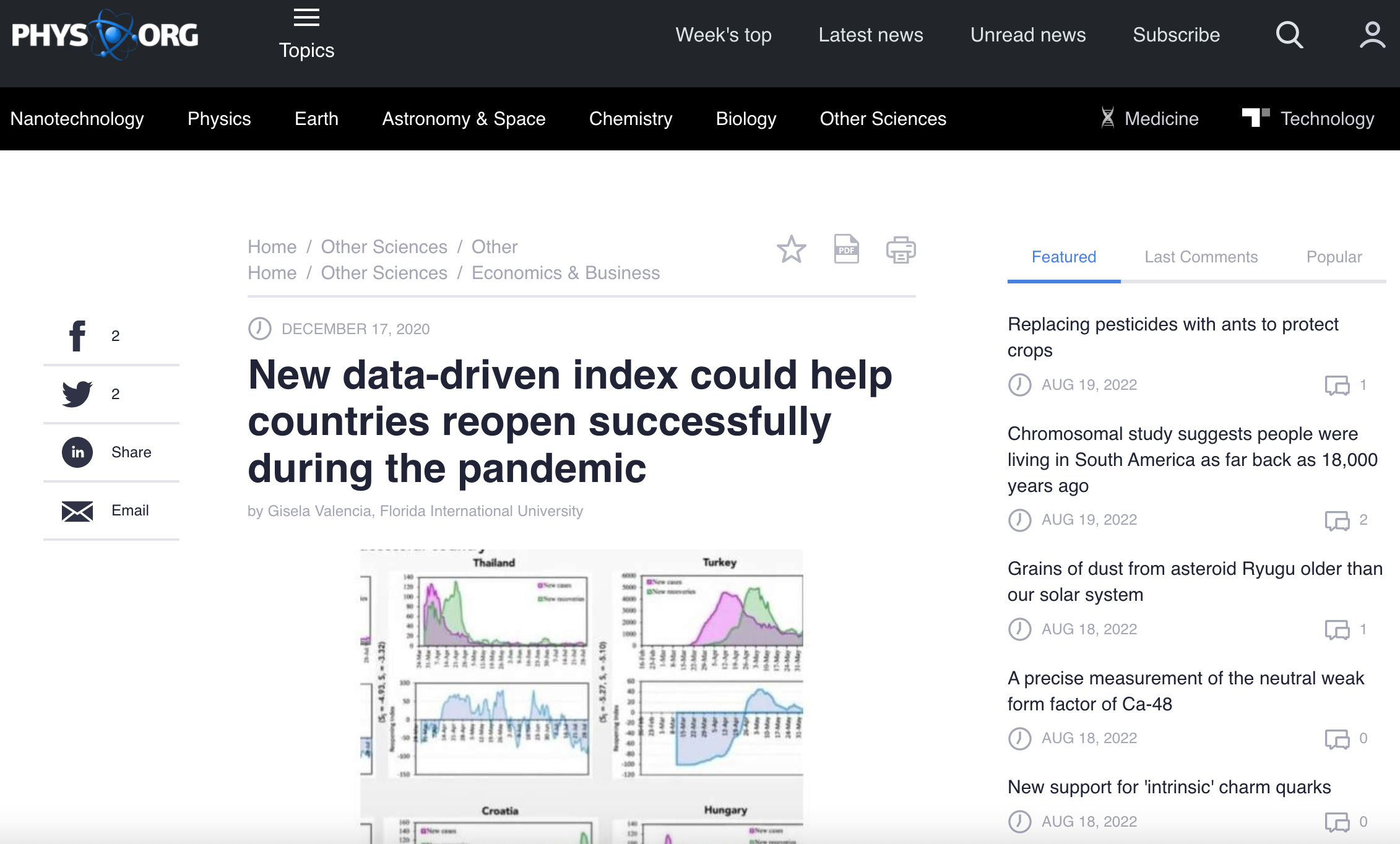Open the Topics hamburger menu
The width and height of the screenshot is (1400, 844).
point(306,34)
